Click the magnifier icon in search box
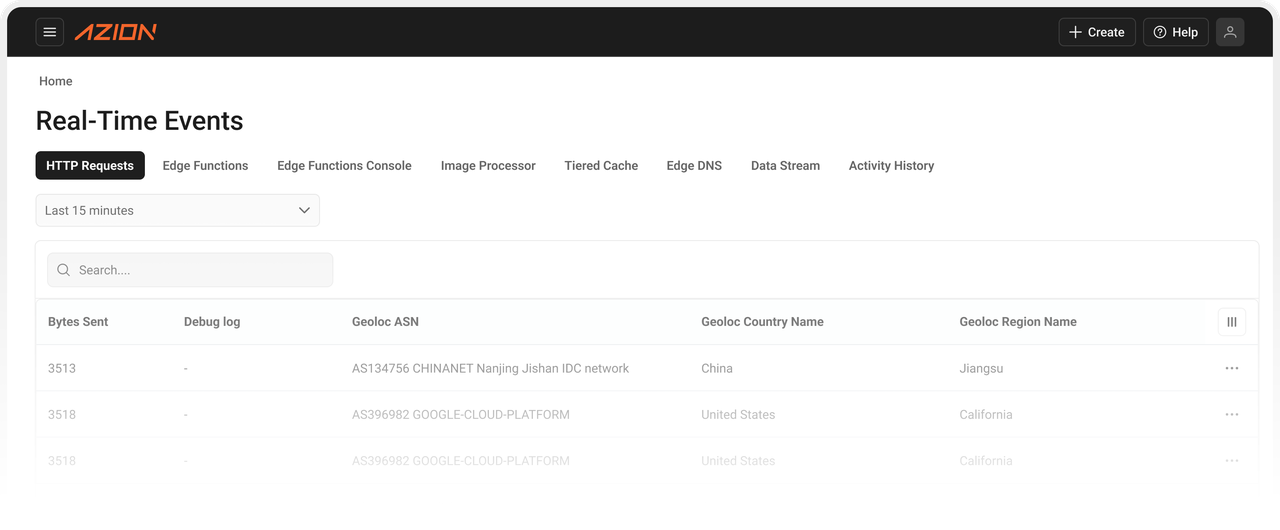 pyautogui.click(x=64, y=270)
